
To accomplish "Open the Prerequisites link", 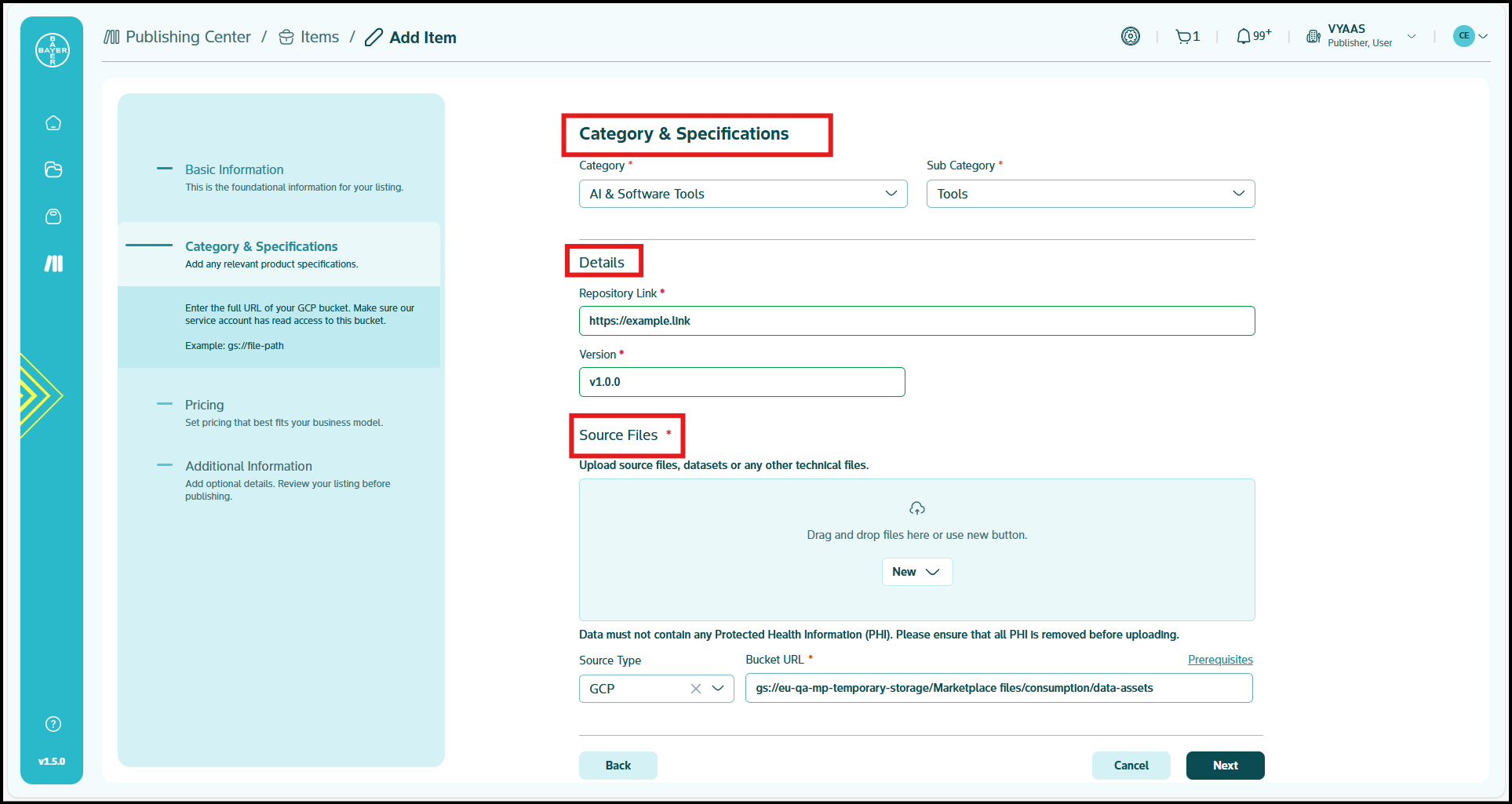I will coord(1219,660).
